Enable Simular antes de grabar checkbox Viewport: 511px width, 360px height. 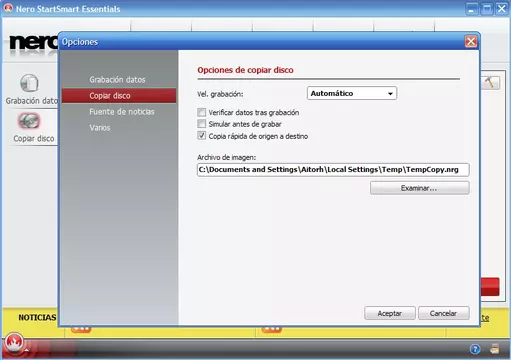point(201,124)
